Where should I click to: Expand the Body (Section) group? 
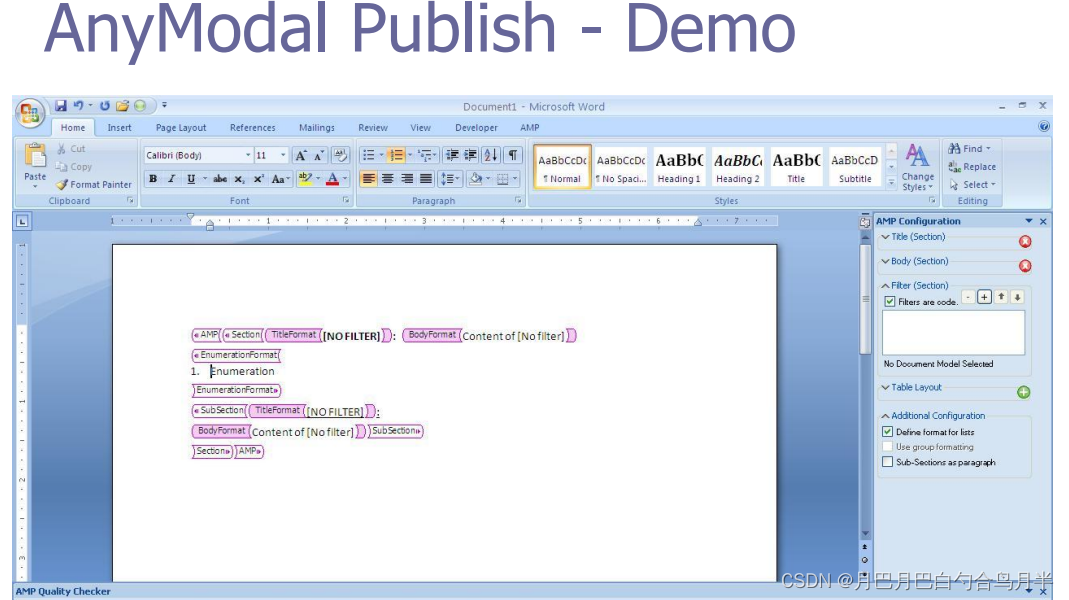(x=886, y=261)
